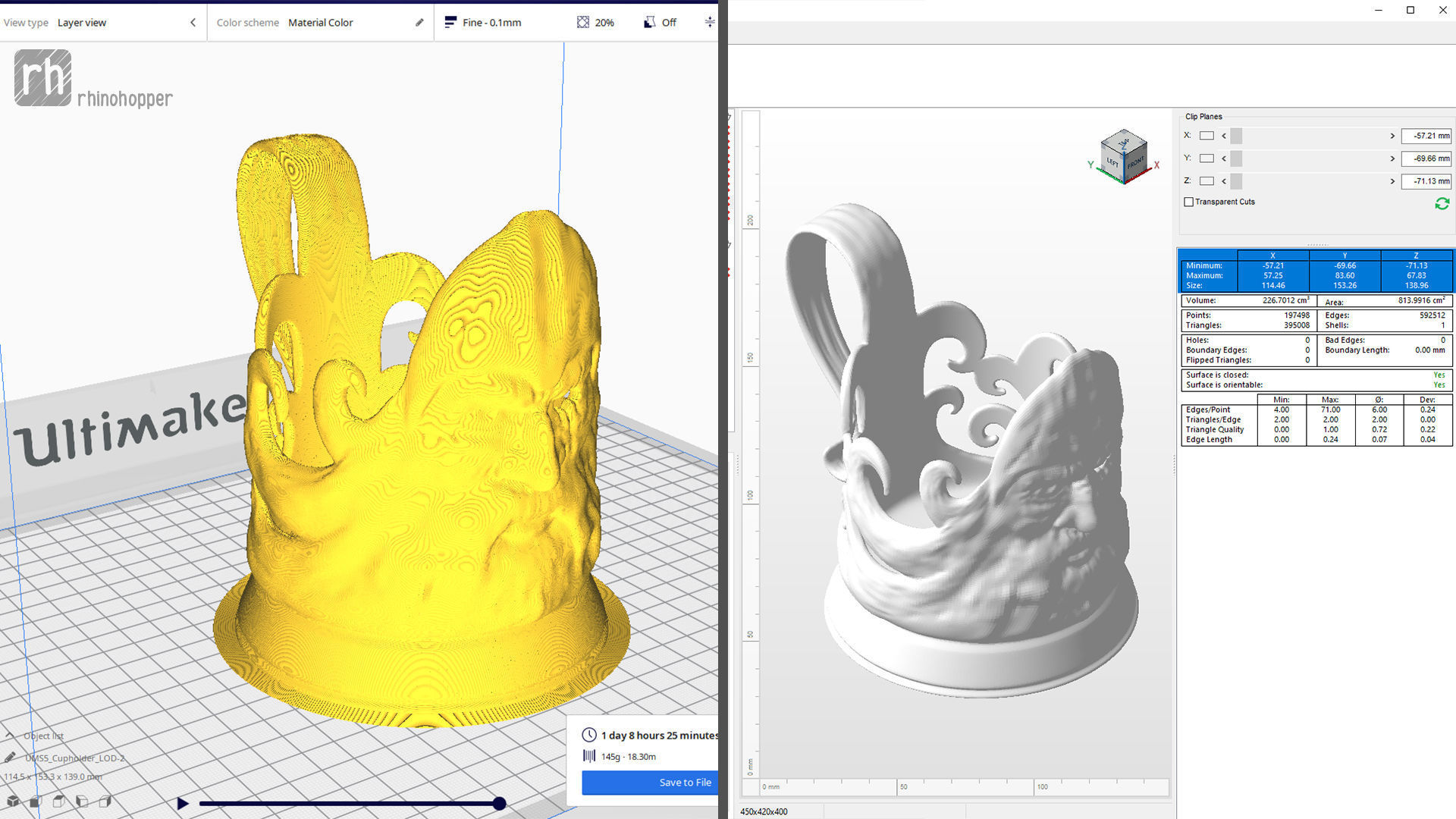
Task: Maximize the mesh viewer window
Action: (x=1410, y=10)
